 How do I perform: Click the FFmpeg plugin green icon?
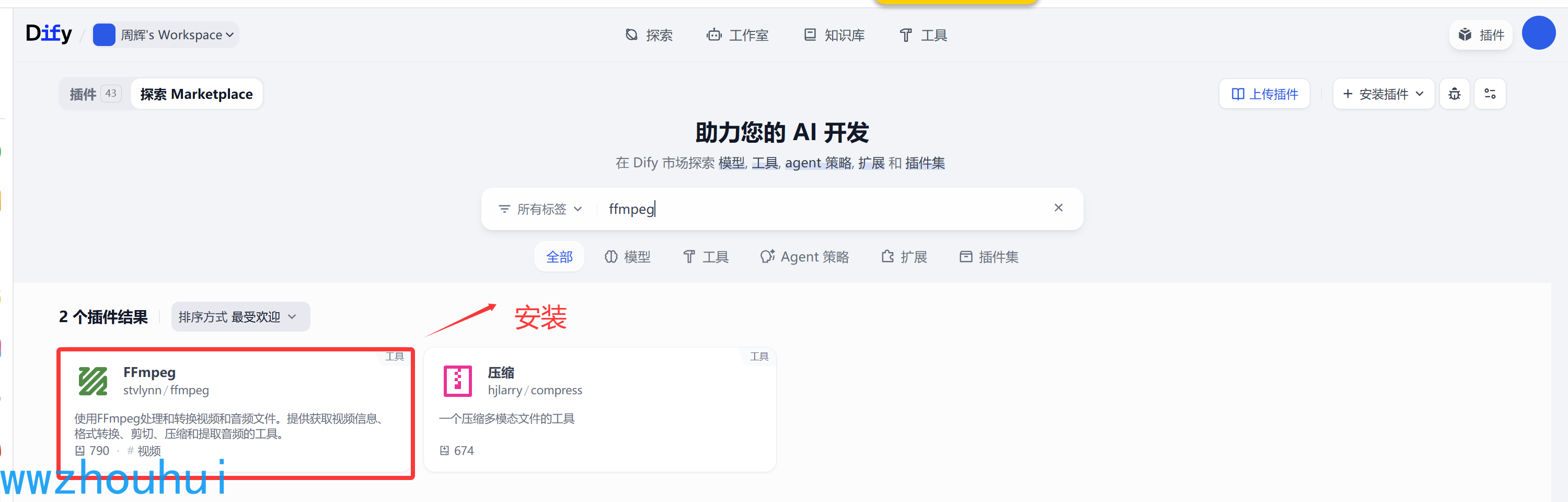(93, 381)
